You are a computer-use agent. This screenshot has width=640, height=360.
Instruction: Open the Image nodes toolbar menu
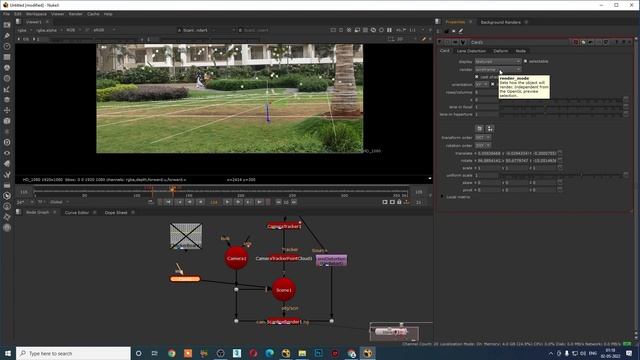pyautogui.click(x=7, y=25)
